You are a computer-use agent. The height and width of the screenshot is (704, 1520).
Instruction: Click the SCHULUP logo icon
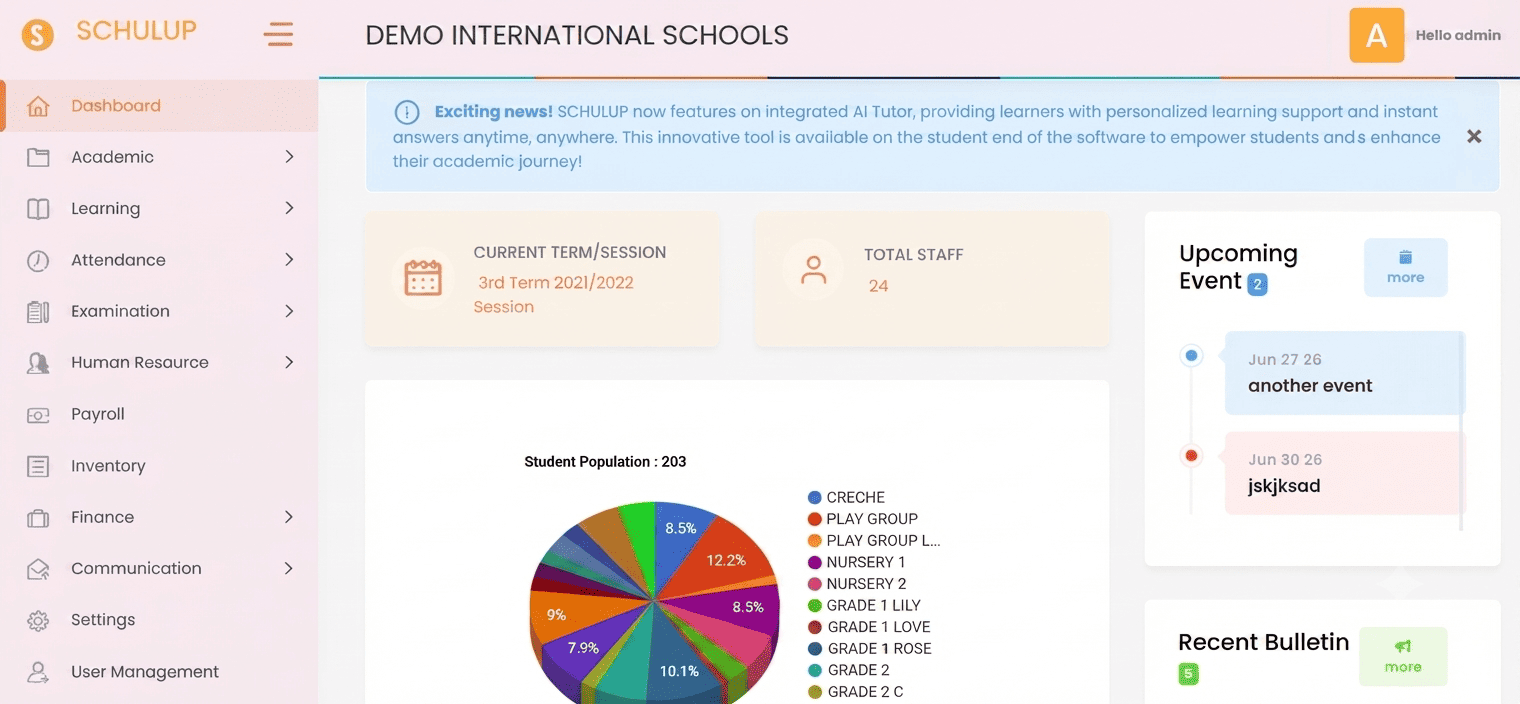37,36
